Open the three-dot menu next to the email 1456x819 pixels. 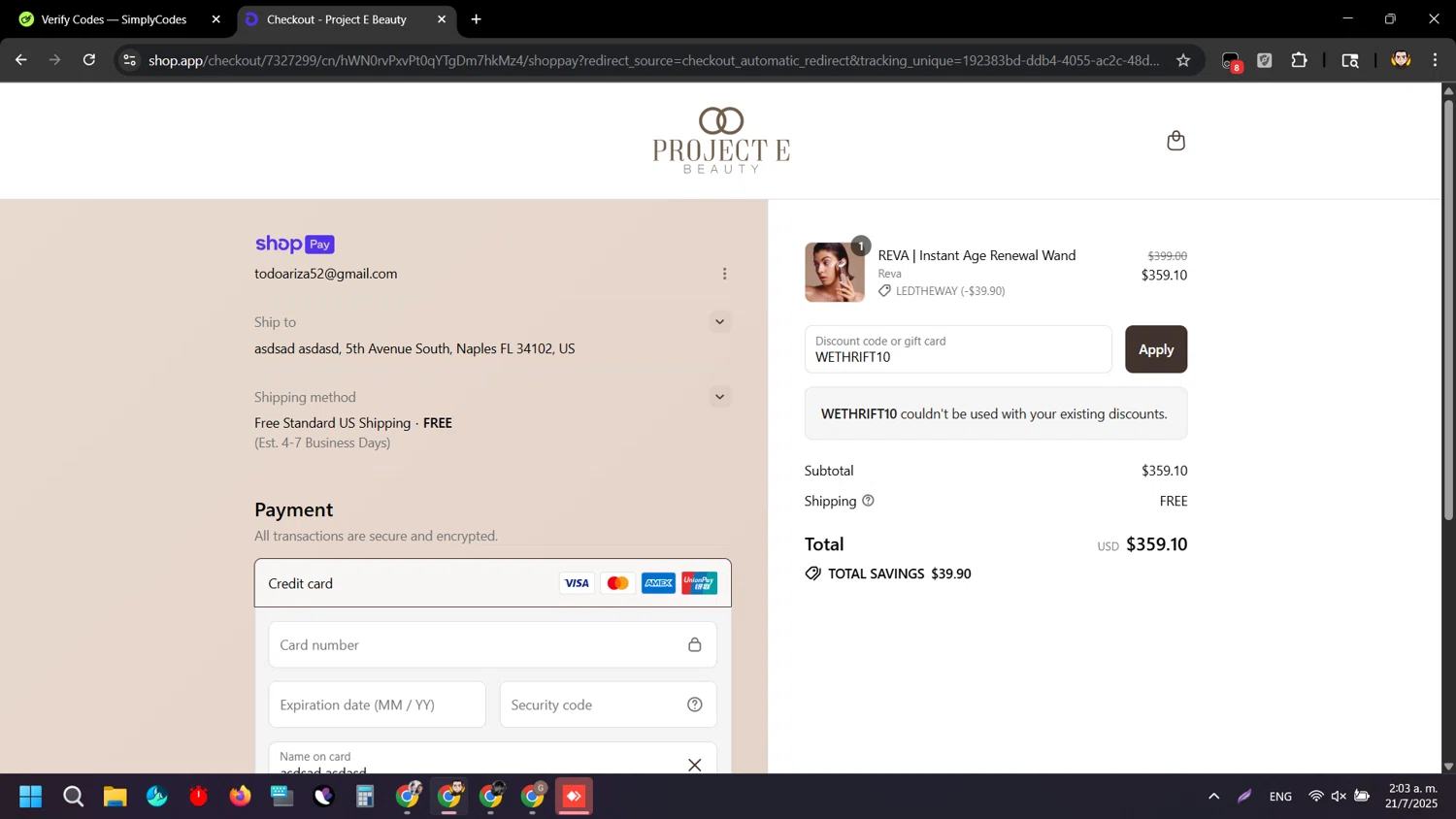pos(724,274)
